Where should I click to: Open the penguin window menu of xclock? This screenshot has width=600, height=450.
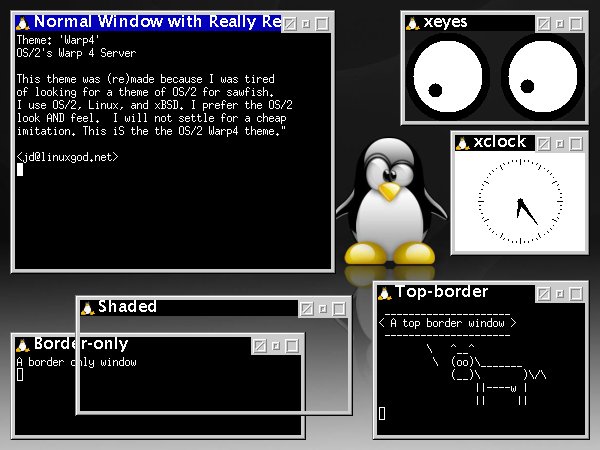tap(462, 143)
